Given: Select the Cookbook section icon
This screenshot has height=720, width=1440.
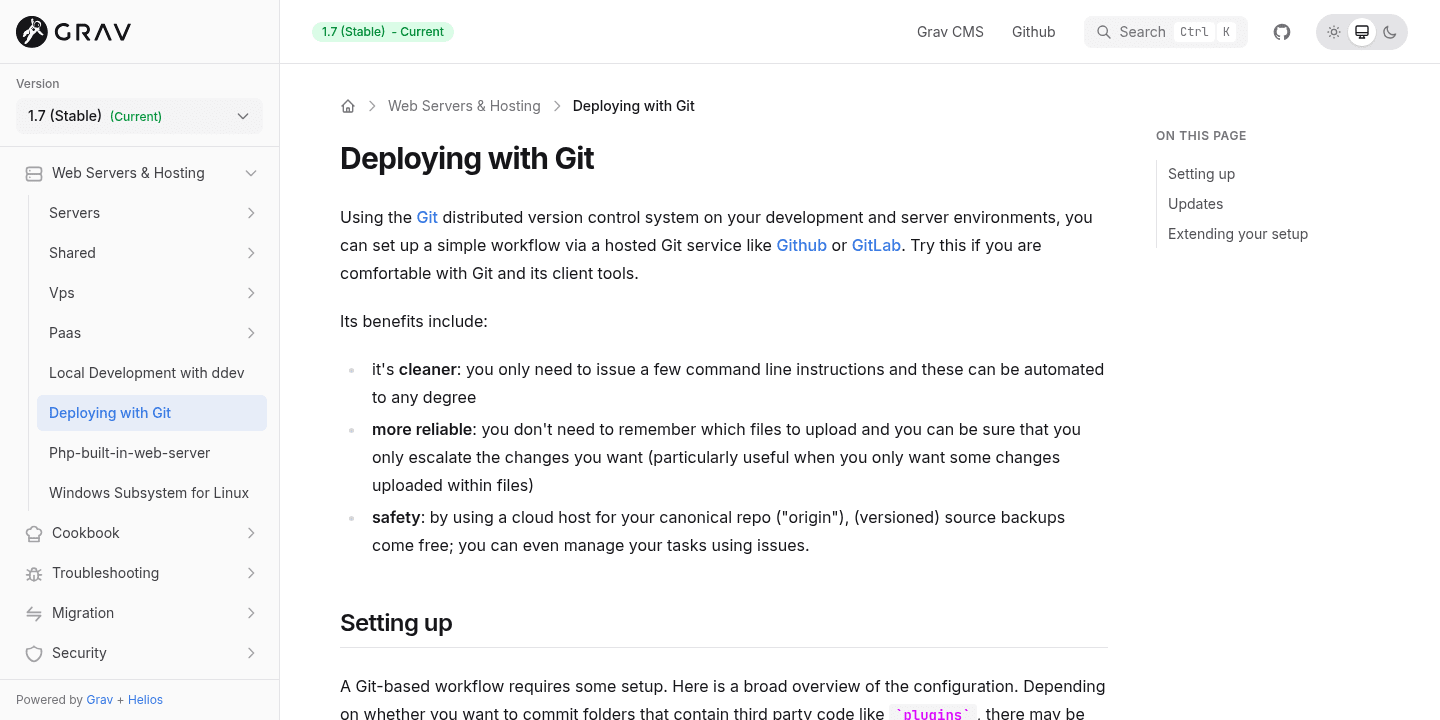Looking at the screenshot, I should tap(33, 533).
